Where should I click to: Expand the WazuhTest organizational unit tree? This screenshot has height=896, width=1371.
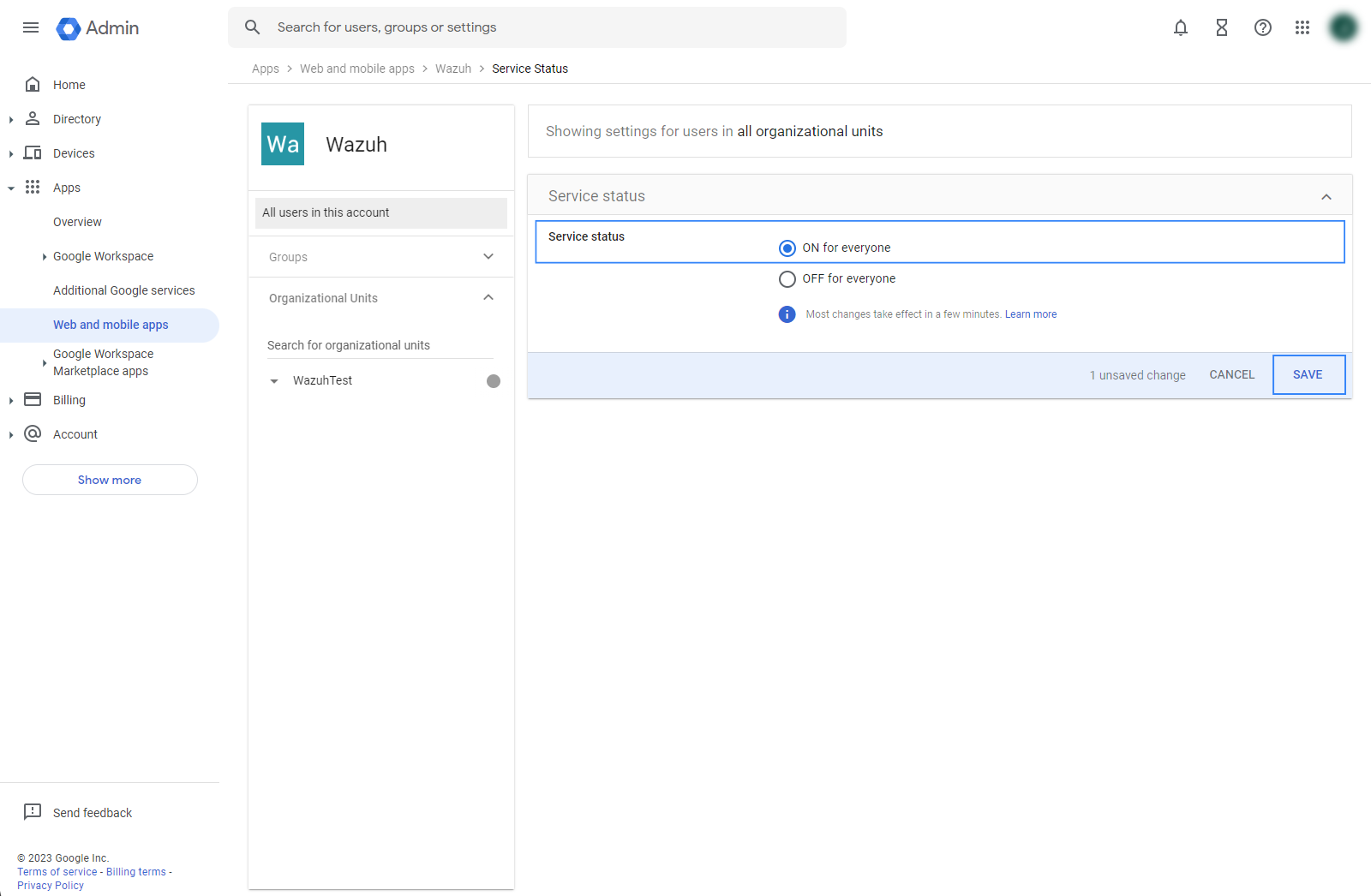pyautogui.click(x=274, y=381)
